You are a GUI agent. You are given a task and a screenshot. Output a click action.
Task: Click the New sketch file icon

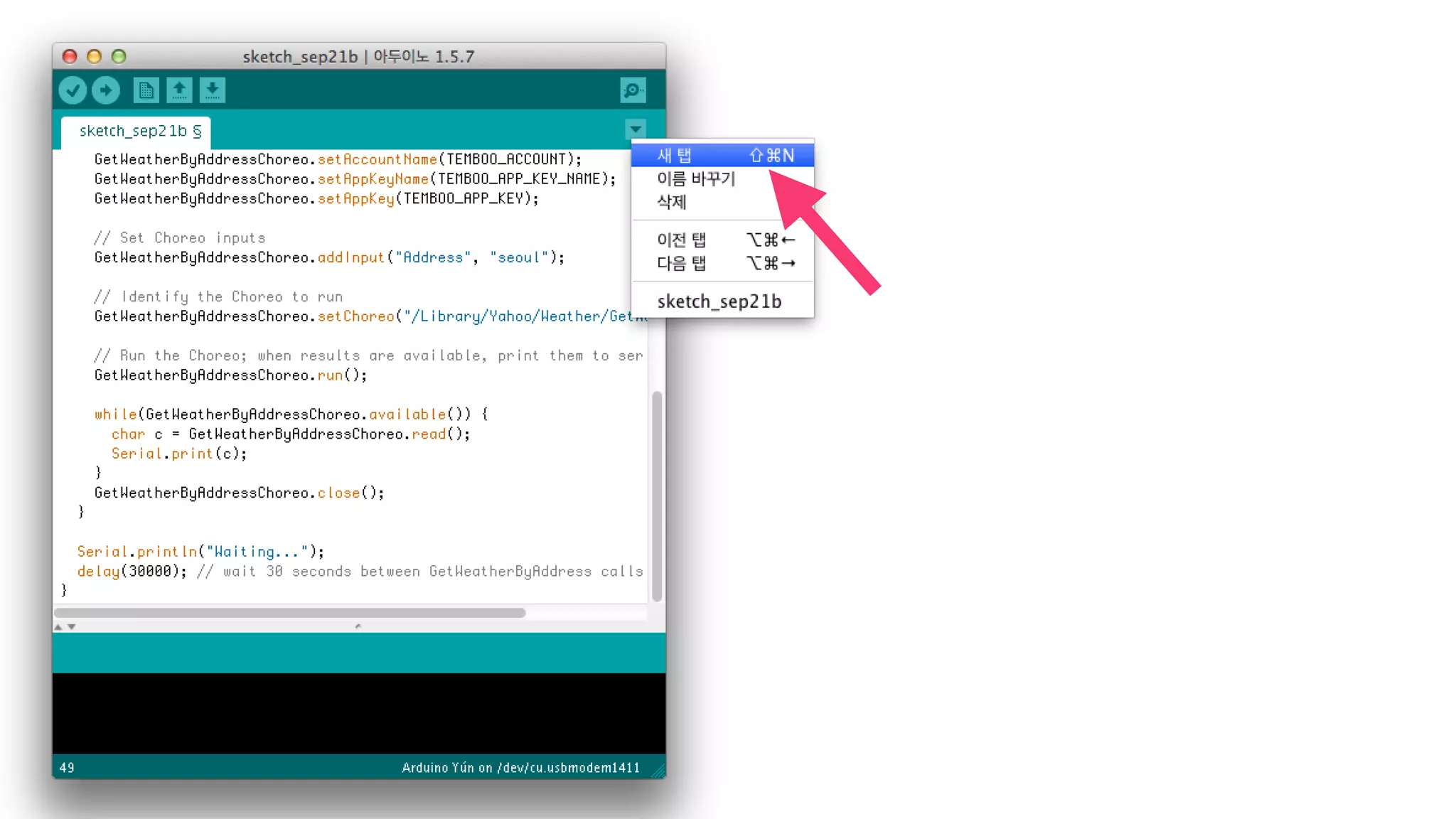146,90
